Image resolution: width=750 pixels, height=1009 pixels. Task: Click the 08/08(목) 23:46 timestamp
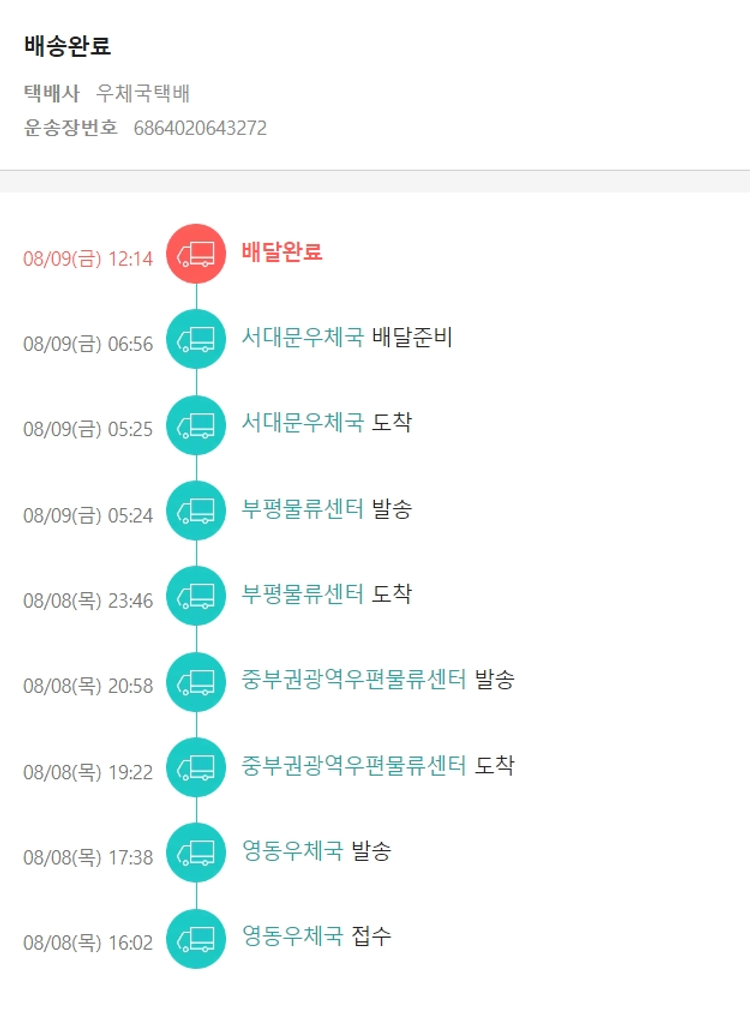(88, 601)
